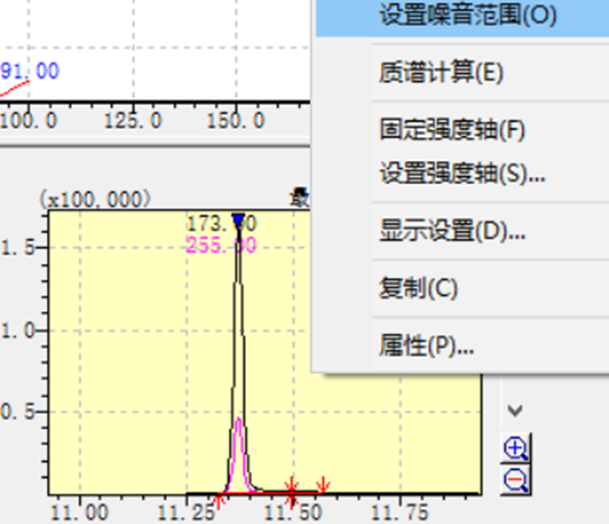Toggle 固定强度轴(F) option
609x524 pixels.
pyautogui.click(x=452, y=130)
